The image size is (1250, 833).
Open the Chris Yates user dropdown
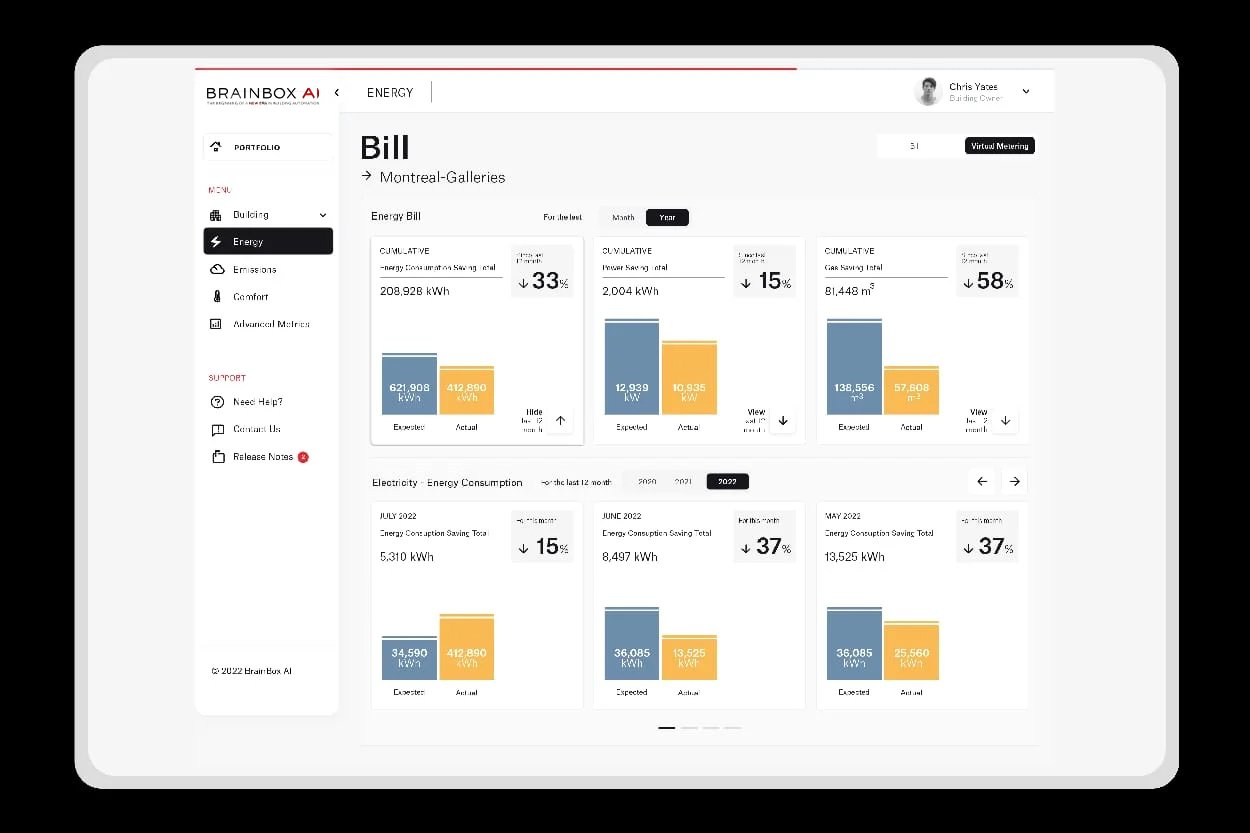coord(1025,92)
